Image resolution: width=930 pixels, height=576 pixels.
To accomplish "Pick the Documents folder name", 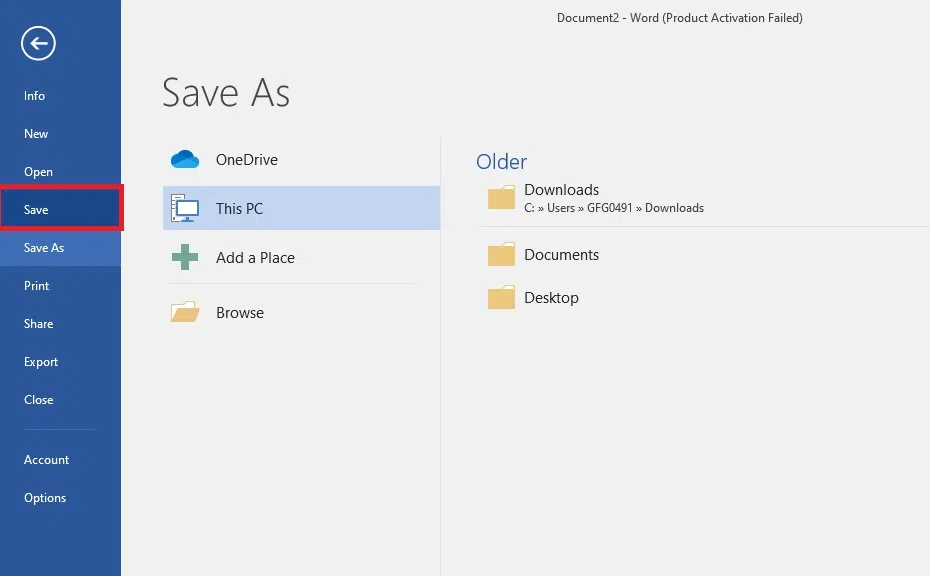I will click(x=561, y=254).
